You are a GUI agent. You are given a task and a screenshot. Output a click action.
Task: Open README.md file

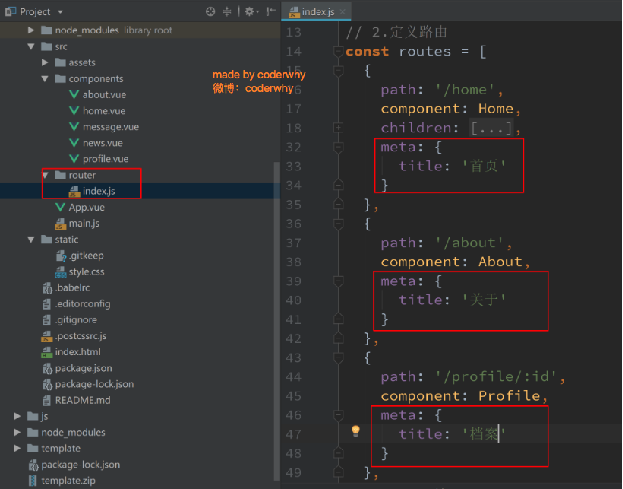[x=83, y=400]
